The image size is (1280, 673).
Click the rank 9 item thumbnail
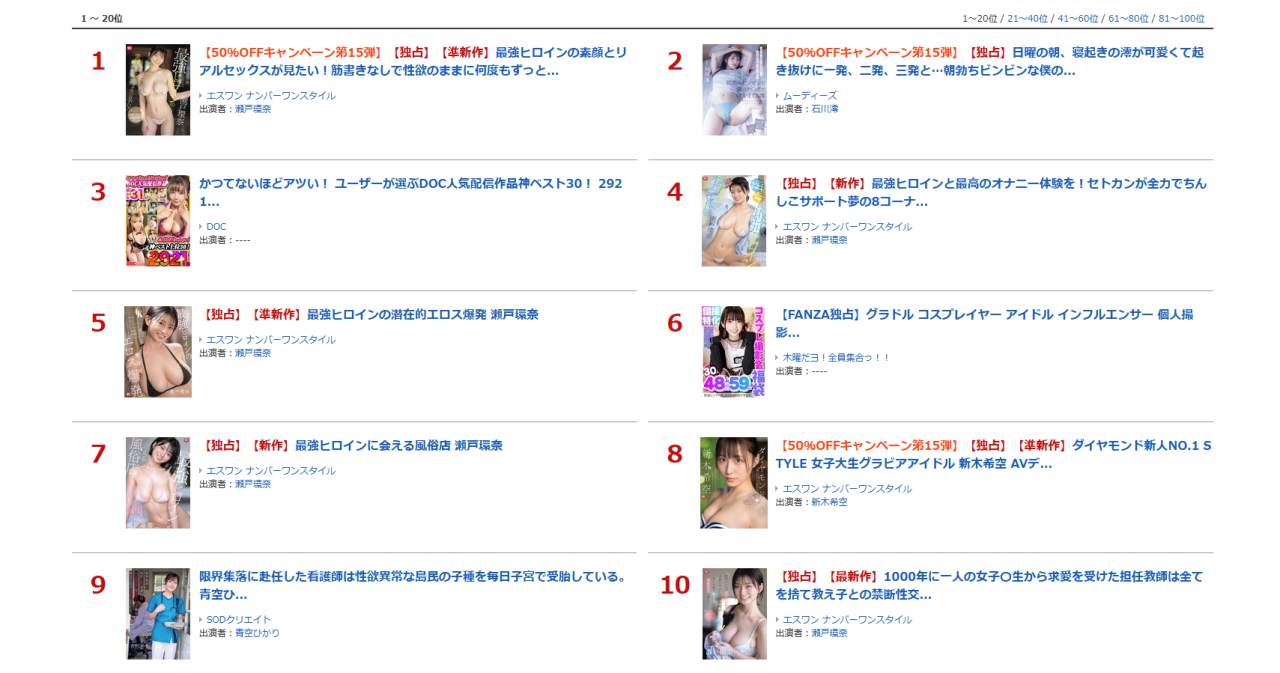(158, 614)
